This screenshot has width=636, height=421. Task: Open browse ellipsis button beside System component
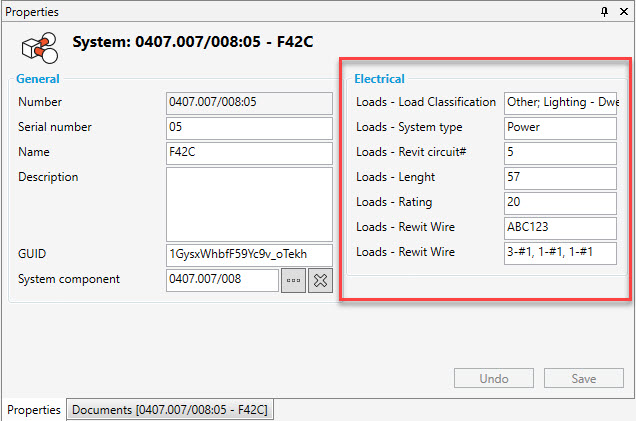pos(293,280)
